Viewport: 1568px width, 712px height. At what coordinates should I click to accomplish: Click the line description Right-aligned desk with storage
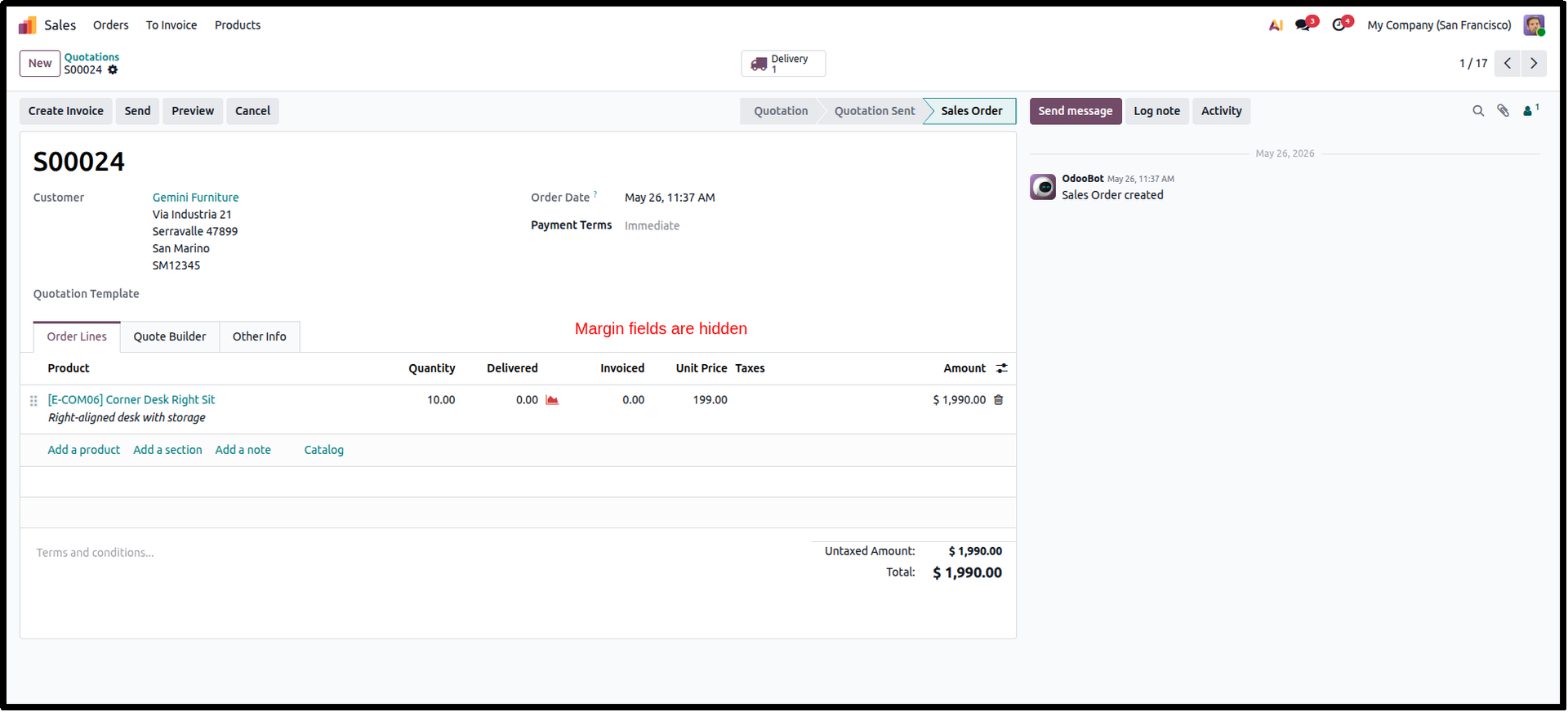127,418
